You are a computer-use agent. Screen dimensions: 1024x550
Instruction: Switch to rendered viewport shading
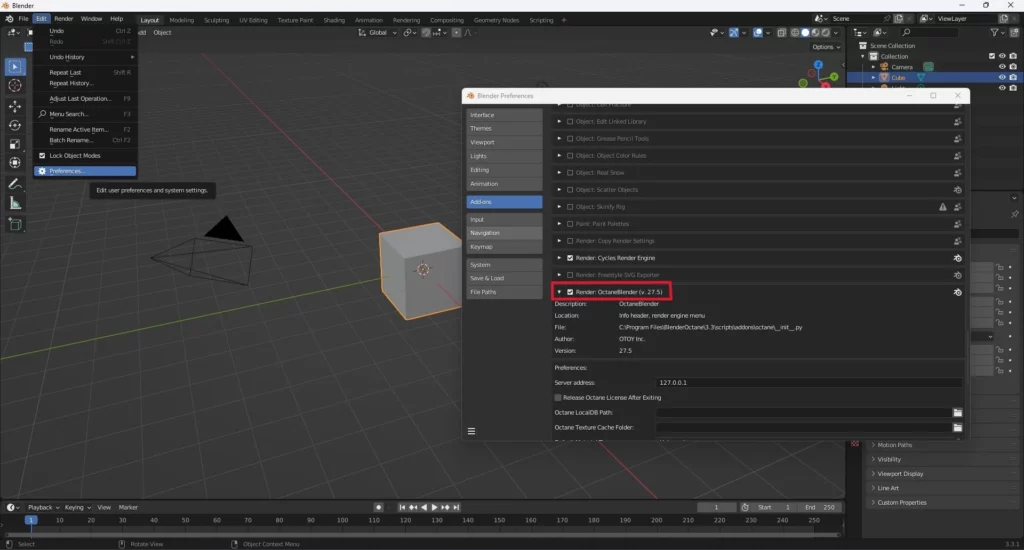pyautogui.click(x=826, y=33)
